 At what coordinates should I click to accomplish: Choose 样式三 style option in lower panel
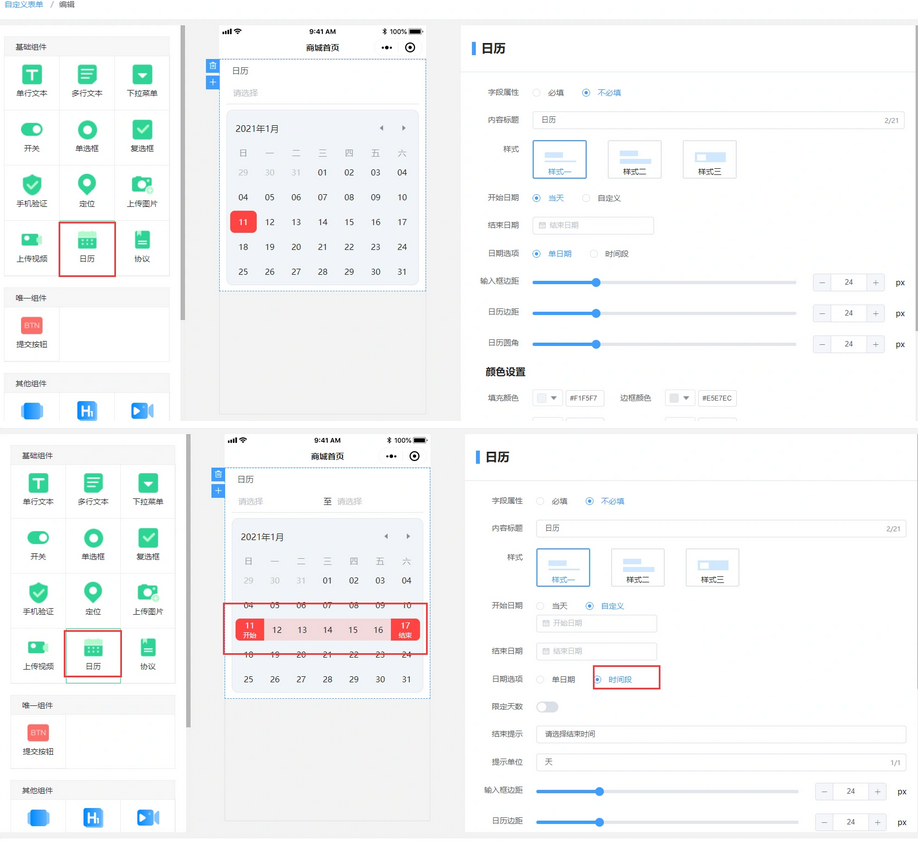(712, 567)
